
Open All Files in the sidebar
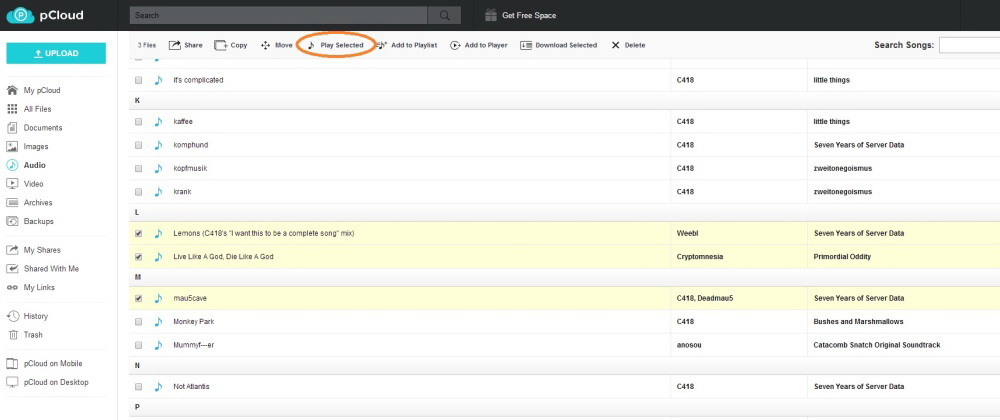pyautogui.click(x=38, y=109)
